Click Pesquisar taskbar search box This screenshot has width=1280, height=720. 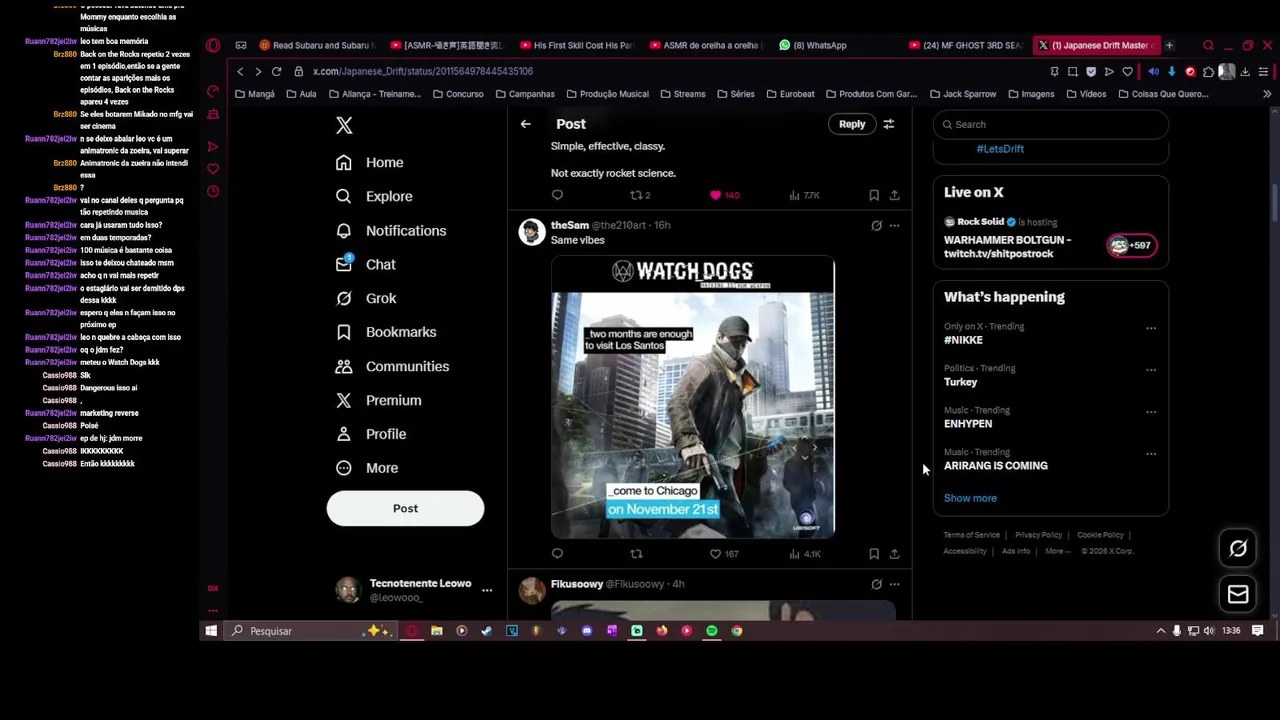pyautogui.click(x=310, y=631)
